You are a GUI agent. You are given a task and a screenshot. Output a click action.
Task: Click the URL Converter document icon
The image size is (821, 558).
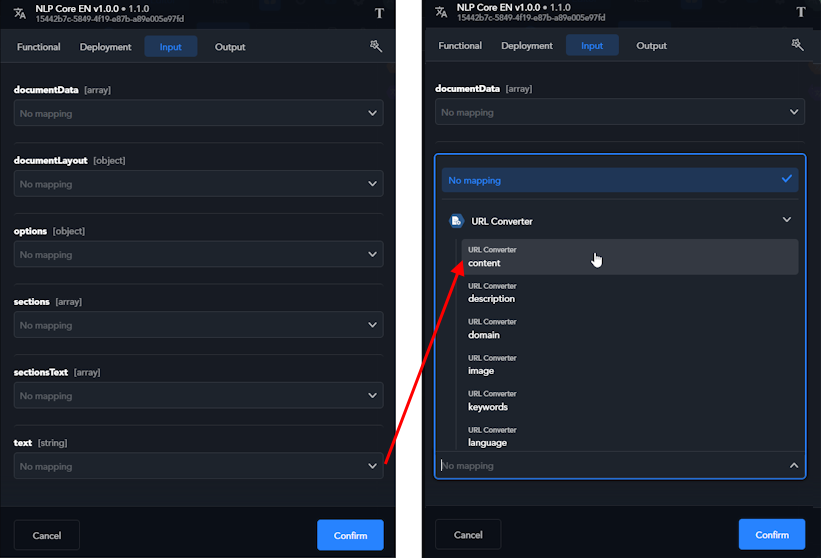[456, 221]
